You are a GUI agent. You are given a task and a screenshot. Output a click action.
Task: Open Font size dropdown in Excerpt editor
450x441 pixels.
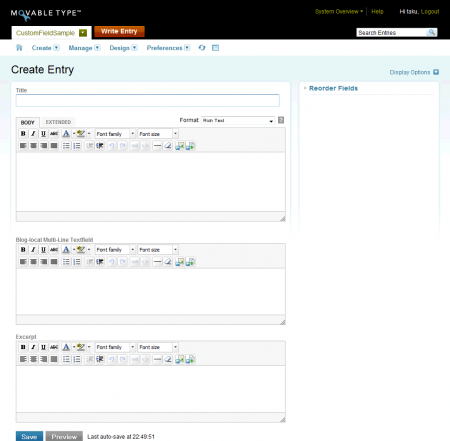pyautogui.click(x=158, y=347)
